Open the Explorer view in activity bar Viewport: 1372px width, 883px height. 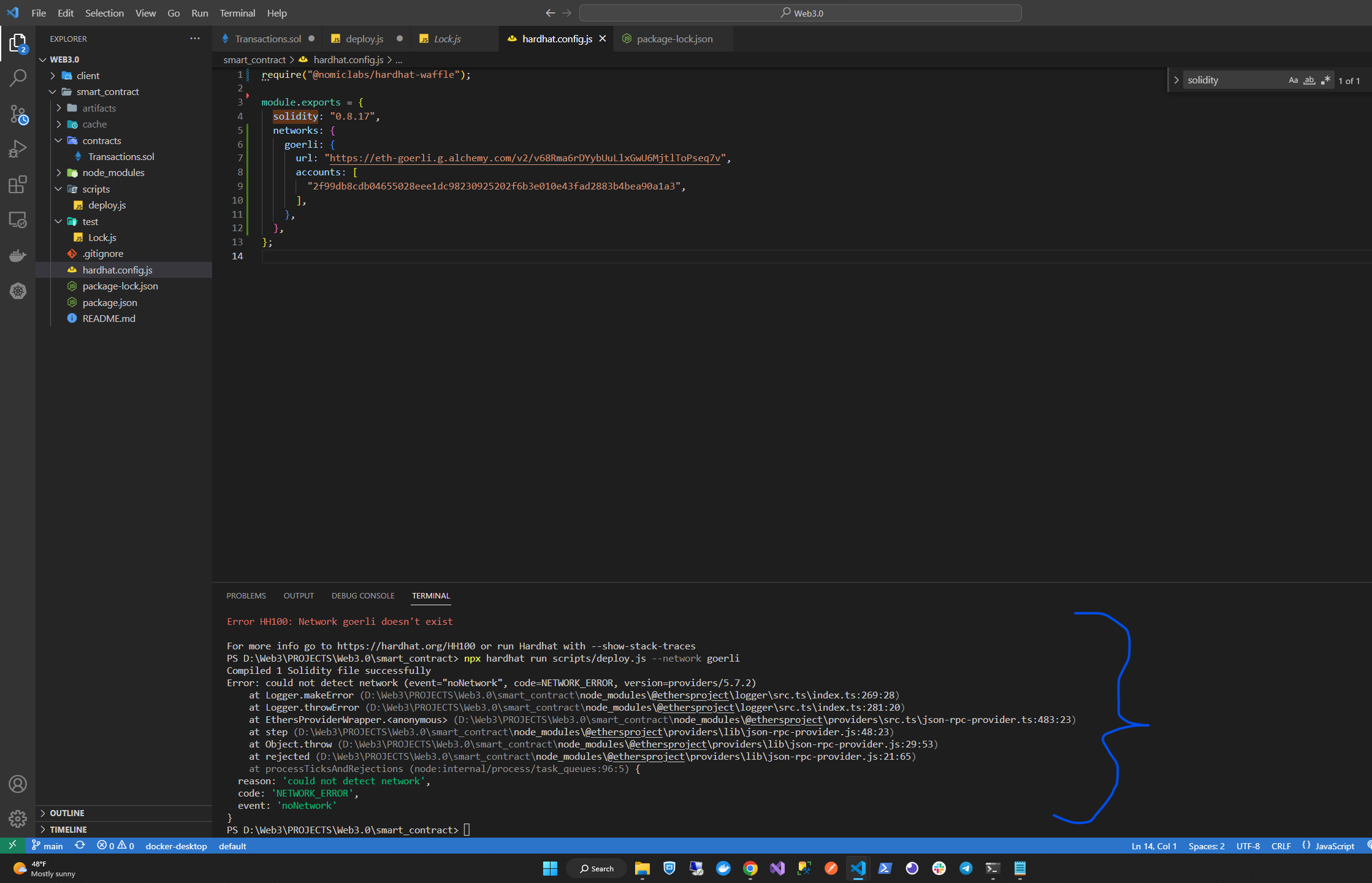click(x=18, y=43)
